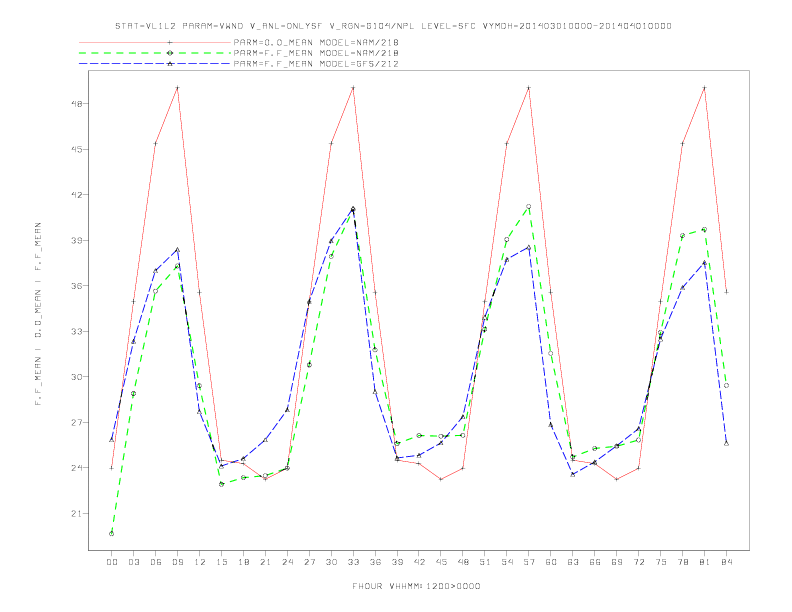
Task: Click x-axis tick label 36
Action: point(375,562)
